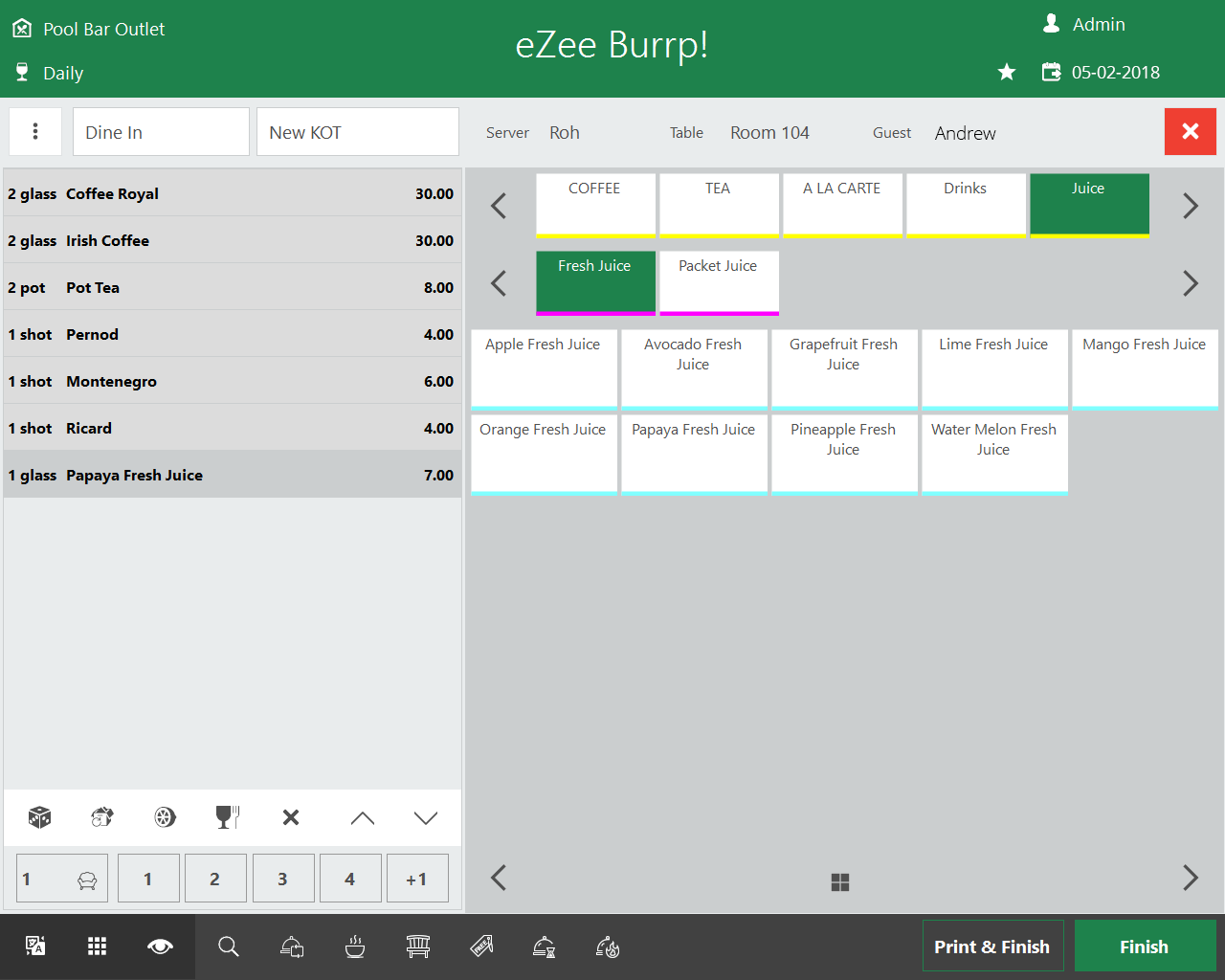Click the Print & Finish button
This screenshot has height=980, width=1225.
[992, 947]
